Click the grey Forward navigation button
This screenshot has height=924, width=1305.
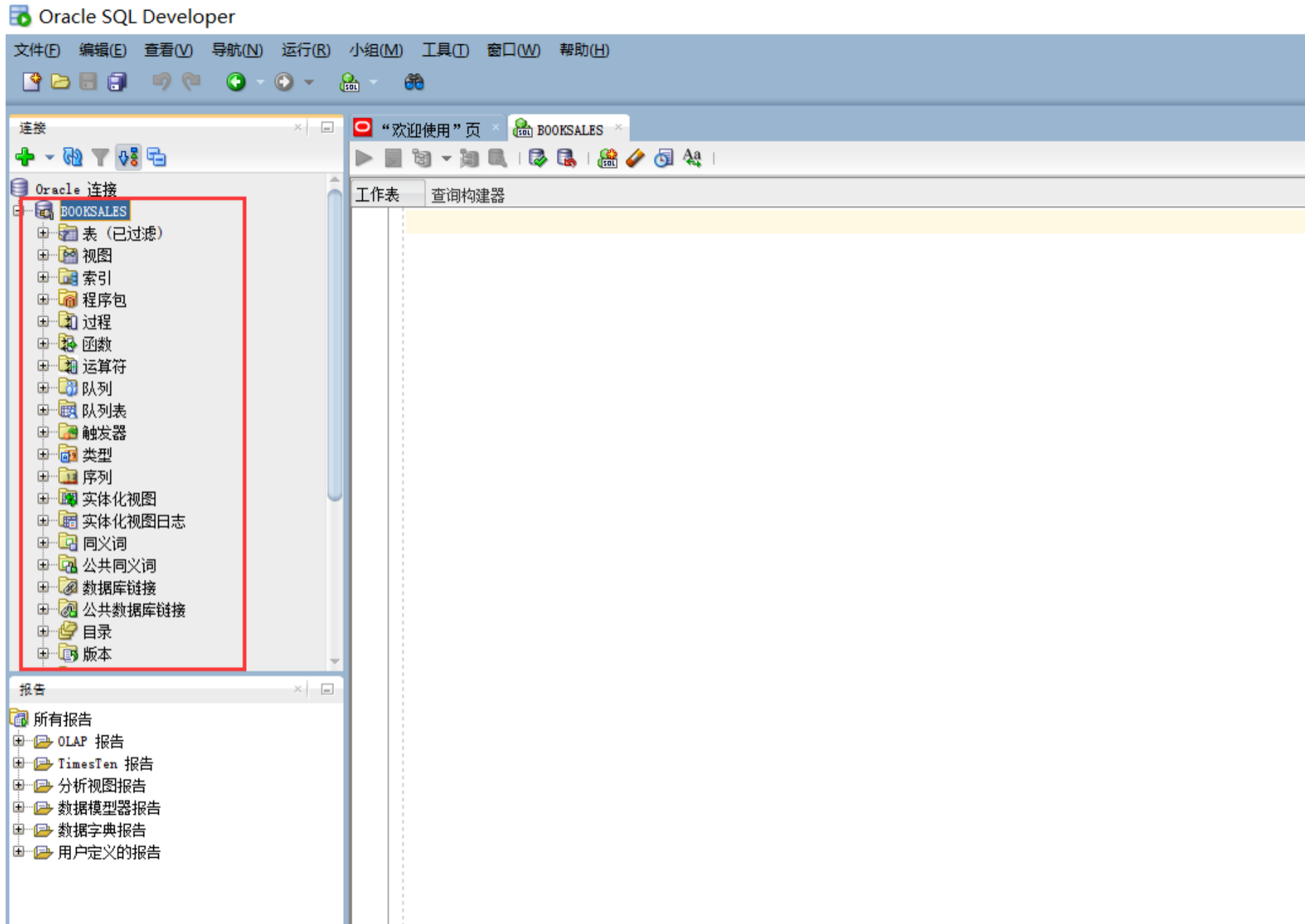coord(283,82)
